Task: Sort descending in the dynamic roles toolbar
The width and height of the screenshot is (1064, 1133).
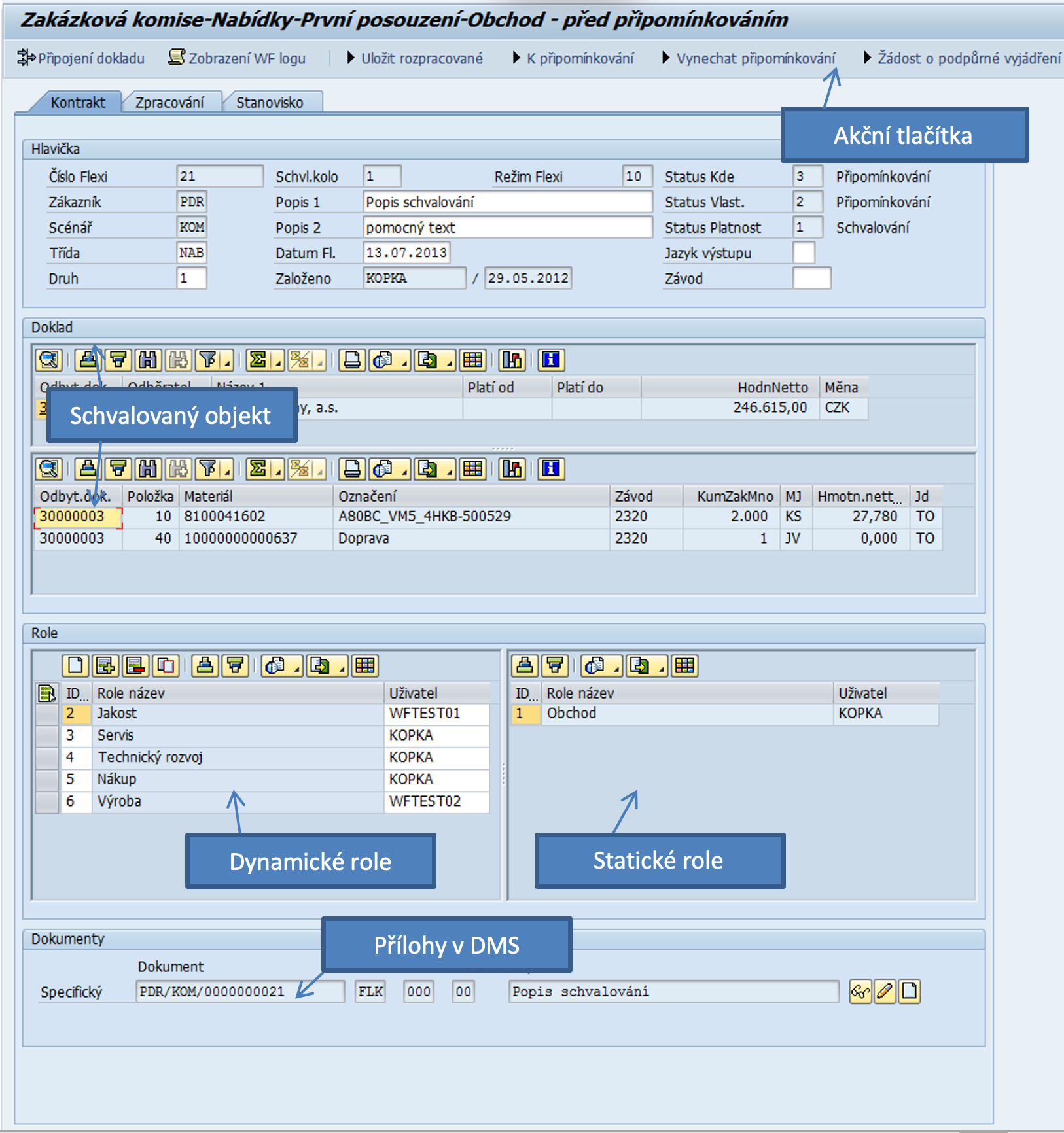Action: point(236,666)
